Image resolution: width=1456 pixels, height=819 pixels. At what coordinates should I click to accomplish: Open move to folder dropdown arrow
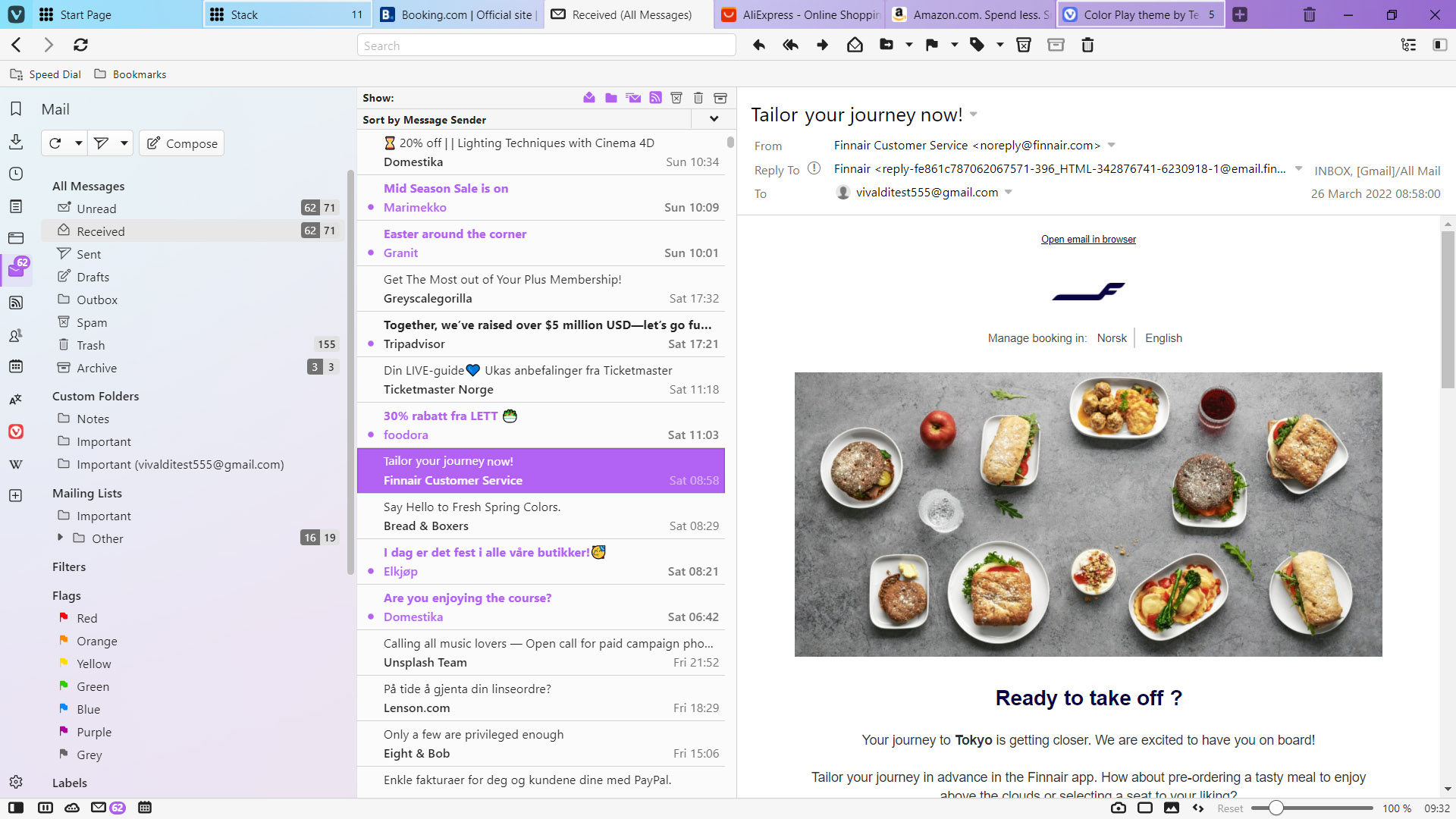click(909, 45)
